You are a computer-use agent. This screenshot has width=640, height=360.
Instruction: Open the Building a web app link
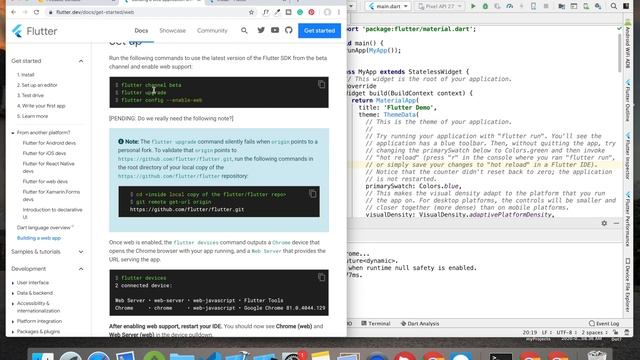coord(39,238)
